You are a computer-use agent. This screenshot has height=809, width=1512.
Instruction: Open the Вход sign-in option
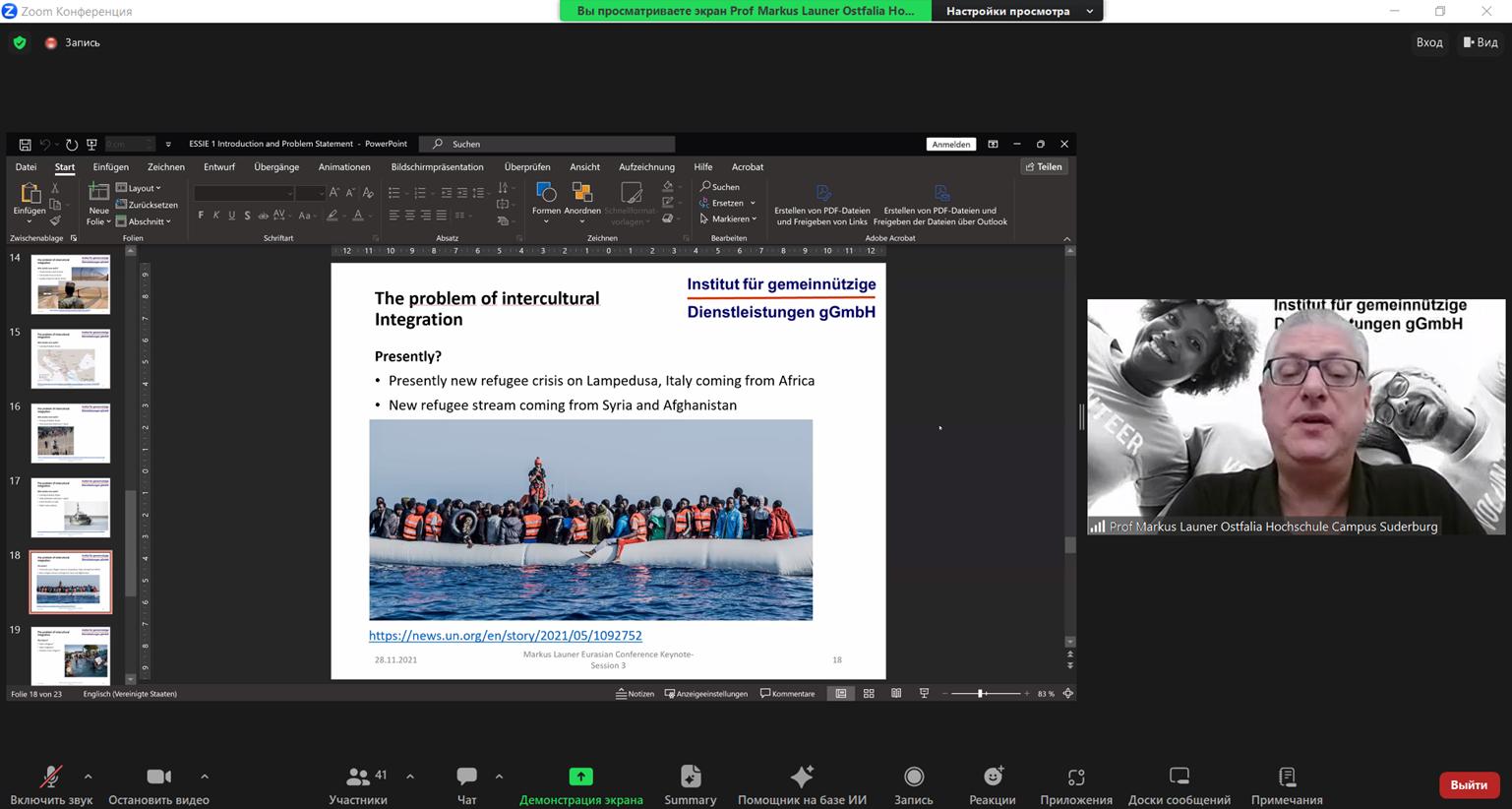(x=1428, y=42)
